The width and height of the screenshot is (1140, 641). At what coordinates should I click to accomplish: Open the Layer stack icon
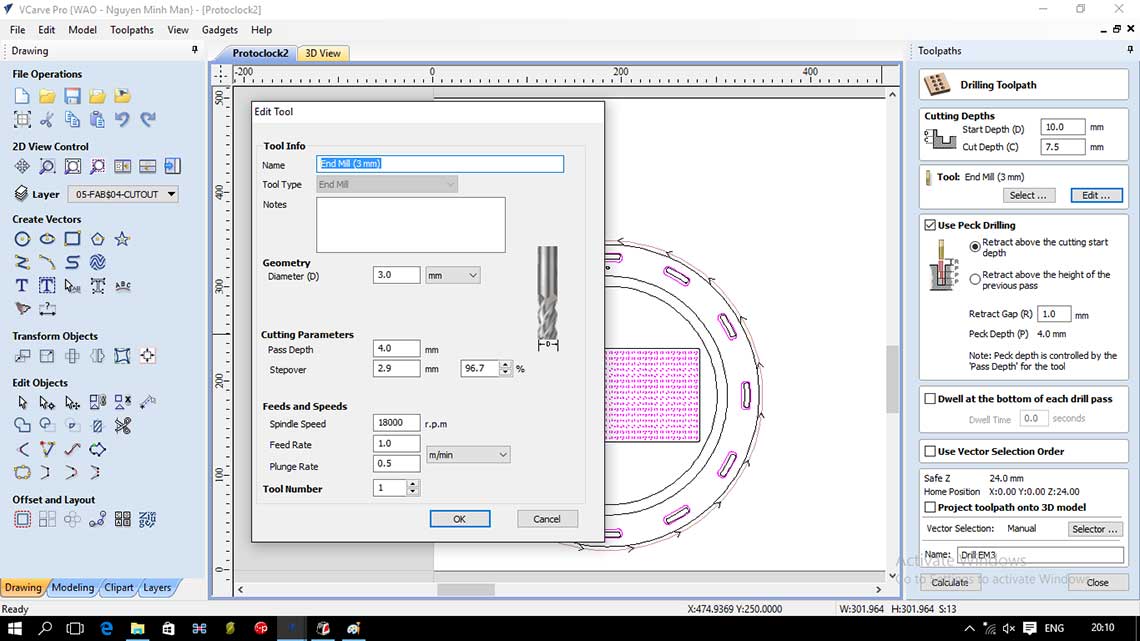(x=21, y=194)
